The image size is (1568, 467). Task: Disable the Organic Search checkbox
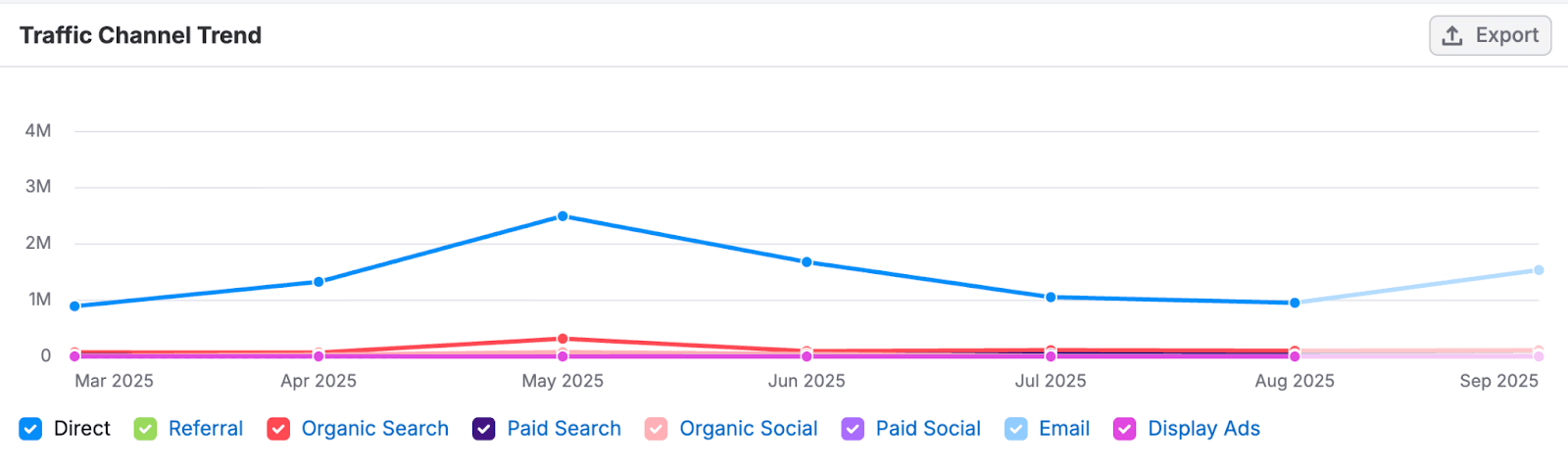point(278,429)
